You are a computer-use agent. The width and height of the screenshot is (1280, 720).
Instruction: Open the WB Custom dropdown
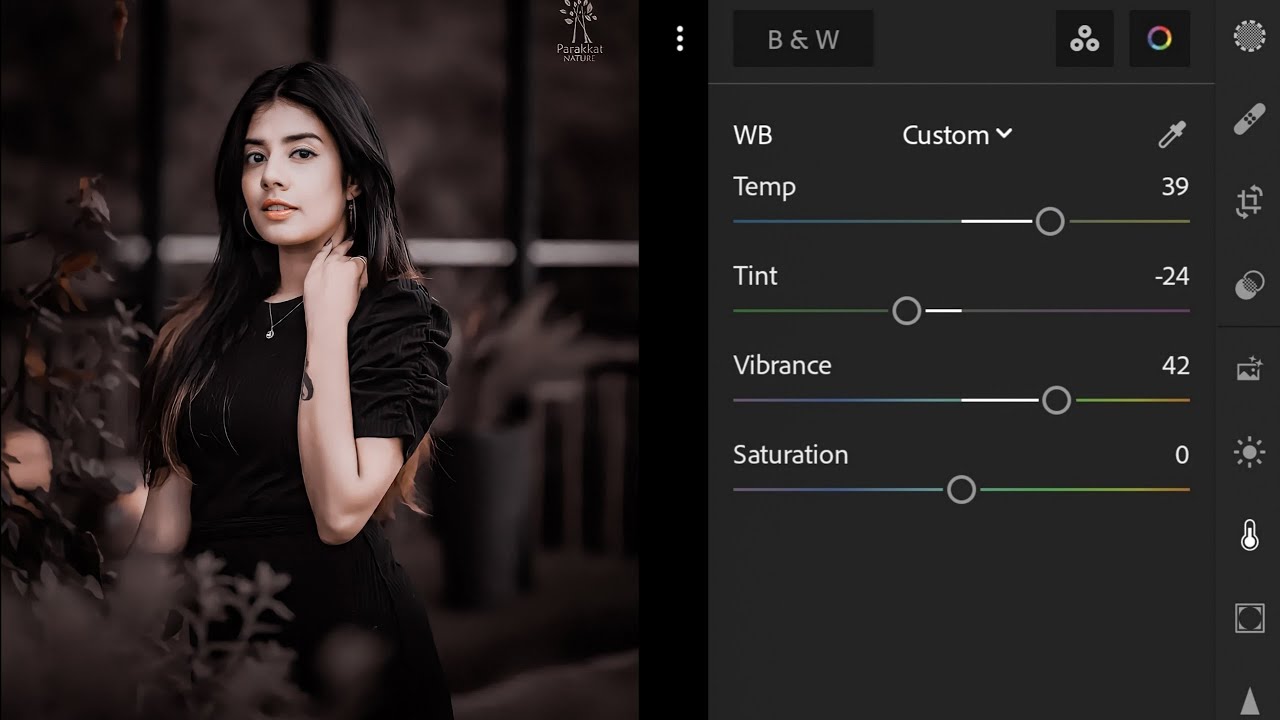coord(957,135)
